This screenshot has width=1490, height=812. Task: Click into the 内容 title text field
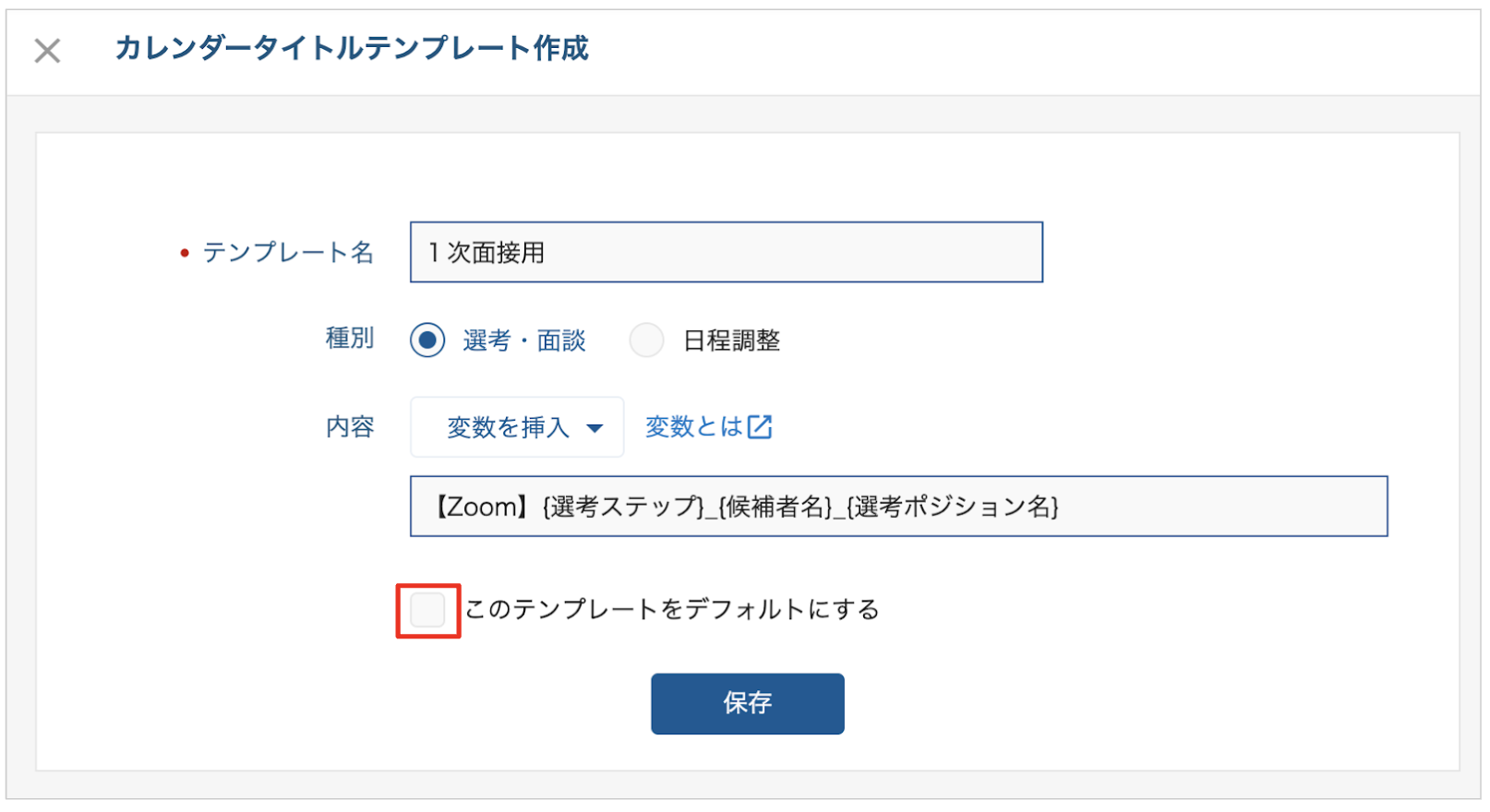(899, 507)
